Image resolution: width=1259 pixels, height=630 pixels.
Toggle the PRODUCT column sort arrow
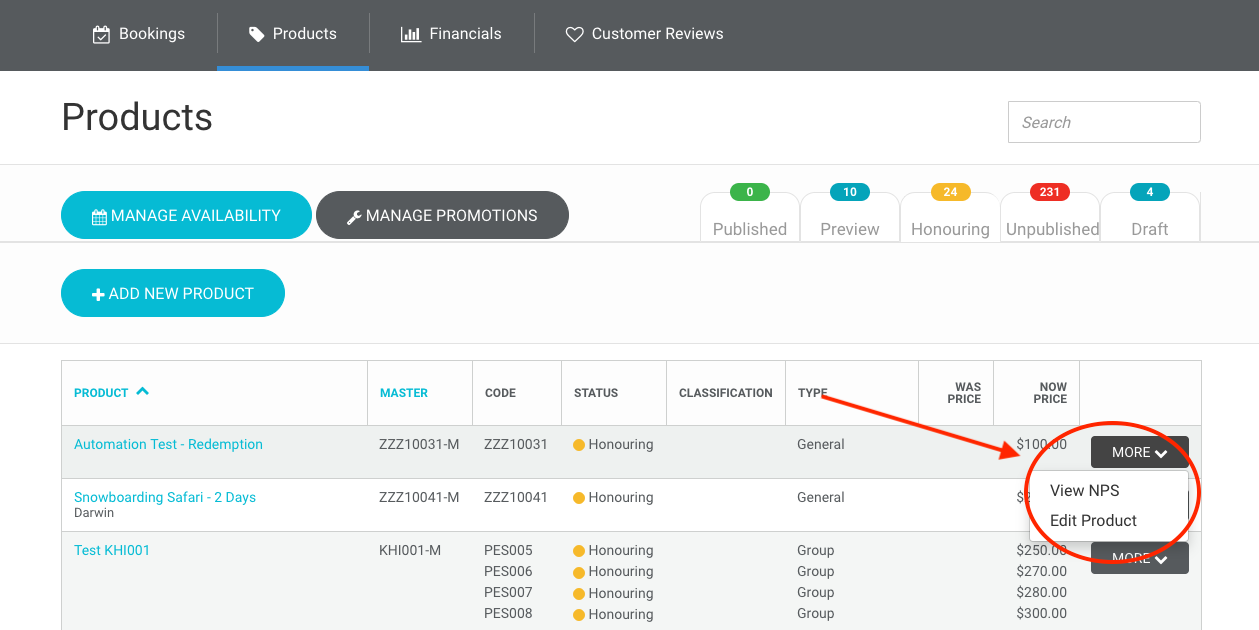(143, 392)
